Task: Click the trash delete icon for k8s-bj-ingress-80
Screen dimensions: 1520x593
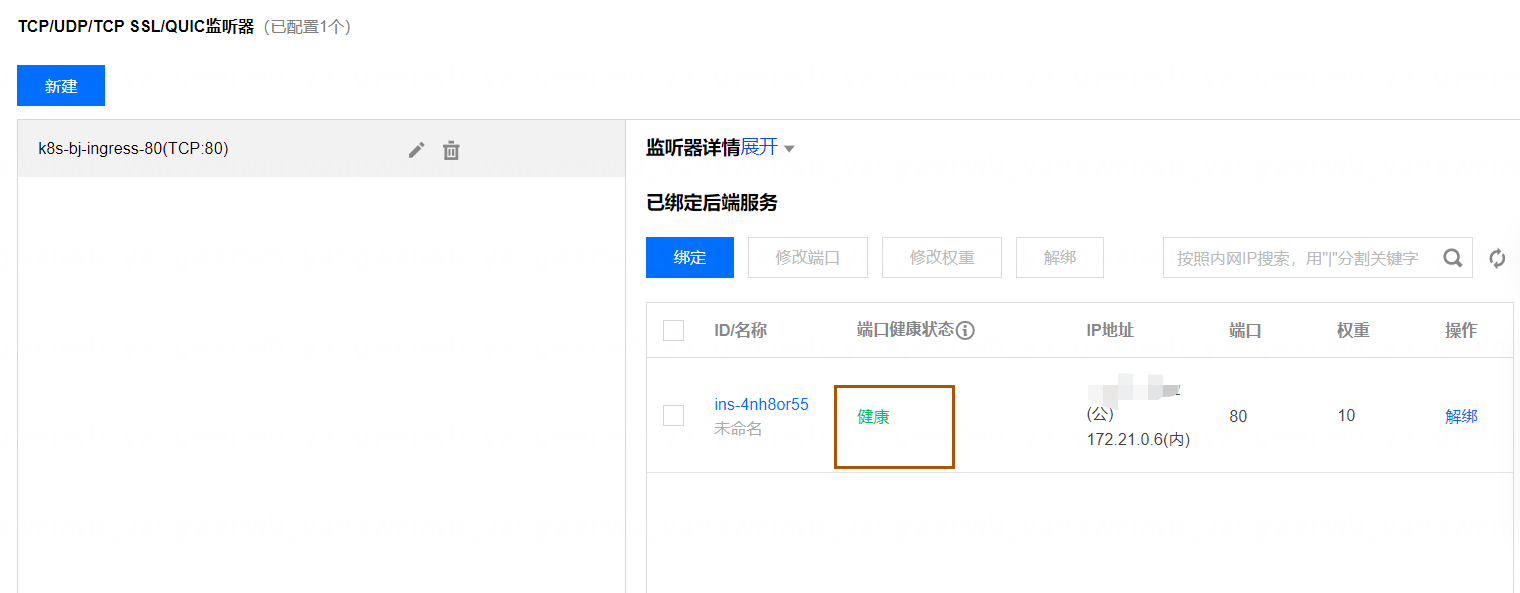Action: (451, 151)
